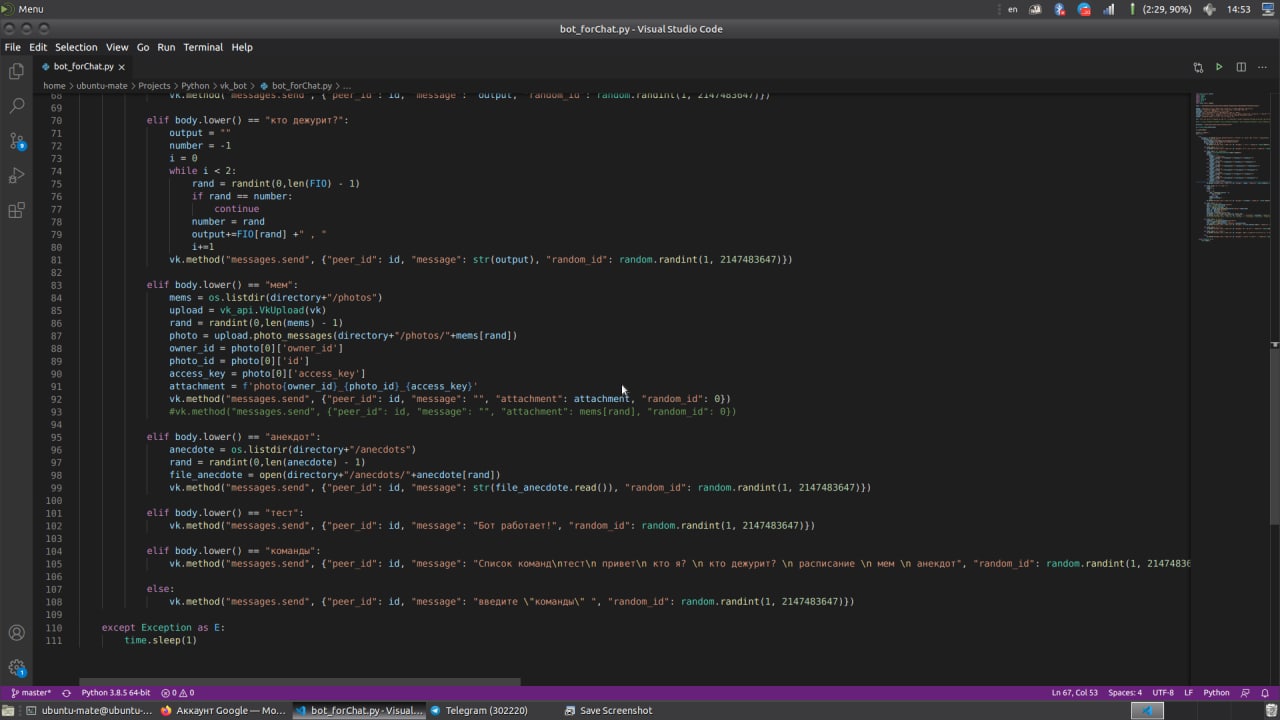The width and height of the screenshot is (1280, 720).
Task: Open the Explorer view in activity bar
Action: pos(16,71)
